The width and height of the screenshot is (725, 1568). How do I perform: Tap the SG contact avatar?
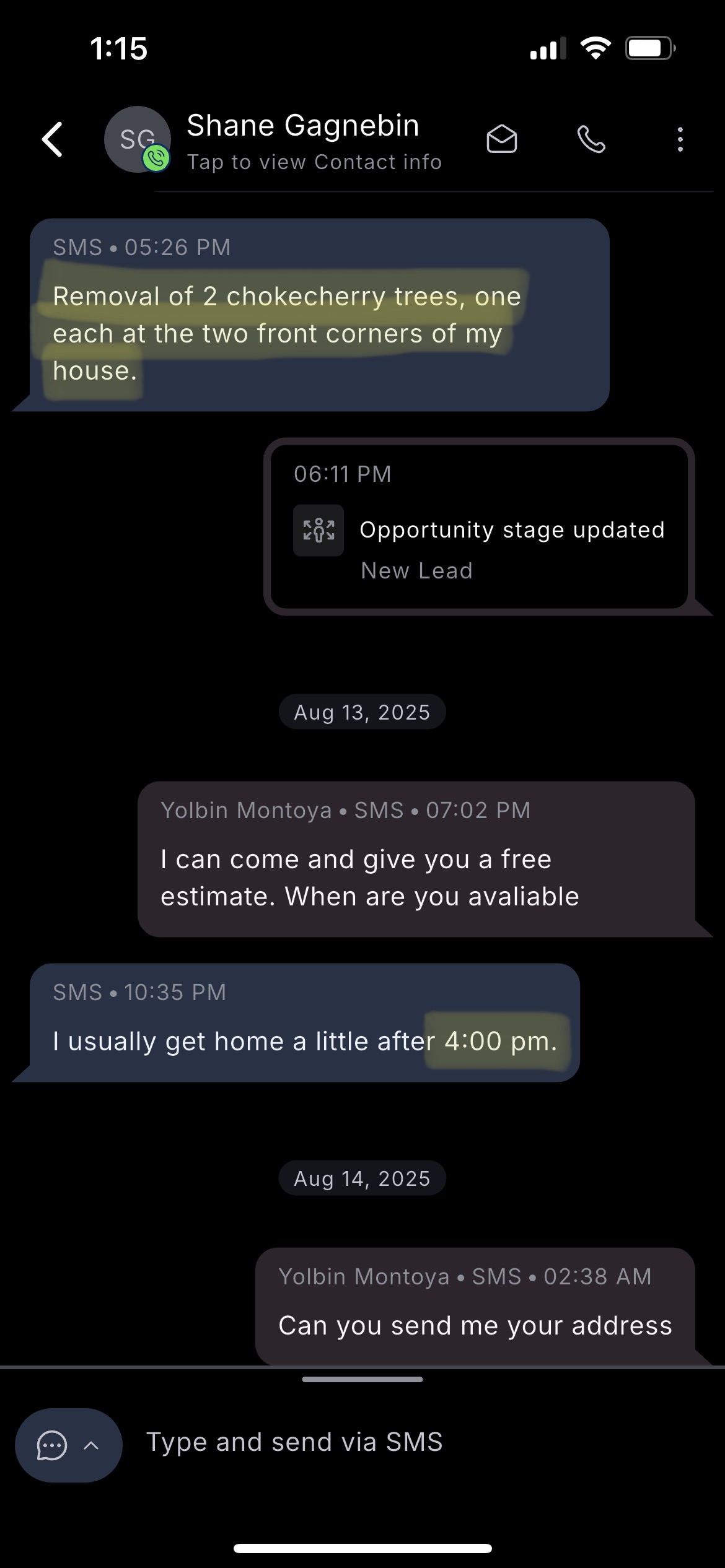[137, 139]
